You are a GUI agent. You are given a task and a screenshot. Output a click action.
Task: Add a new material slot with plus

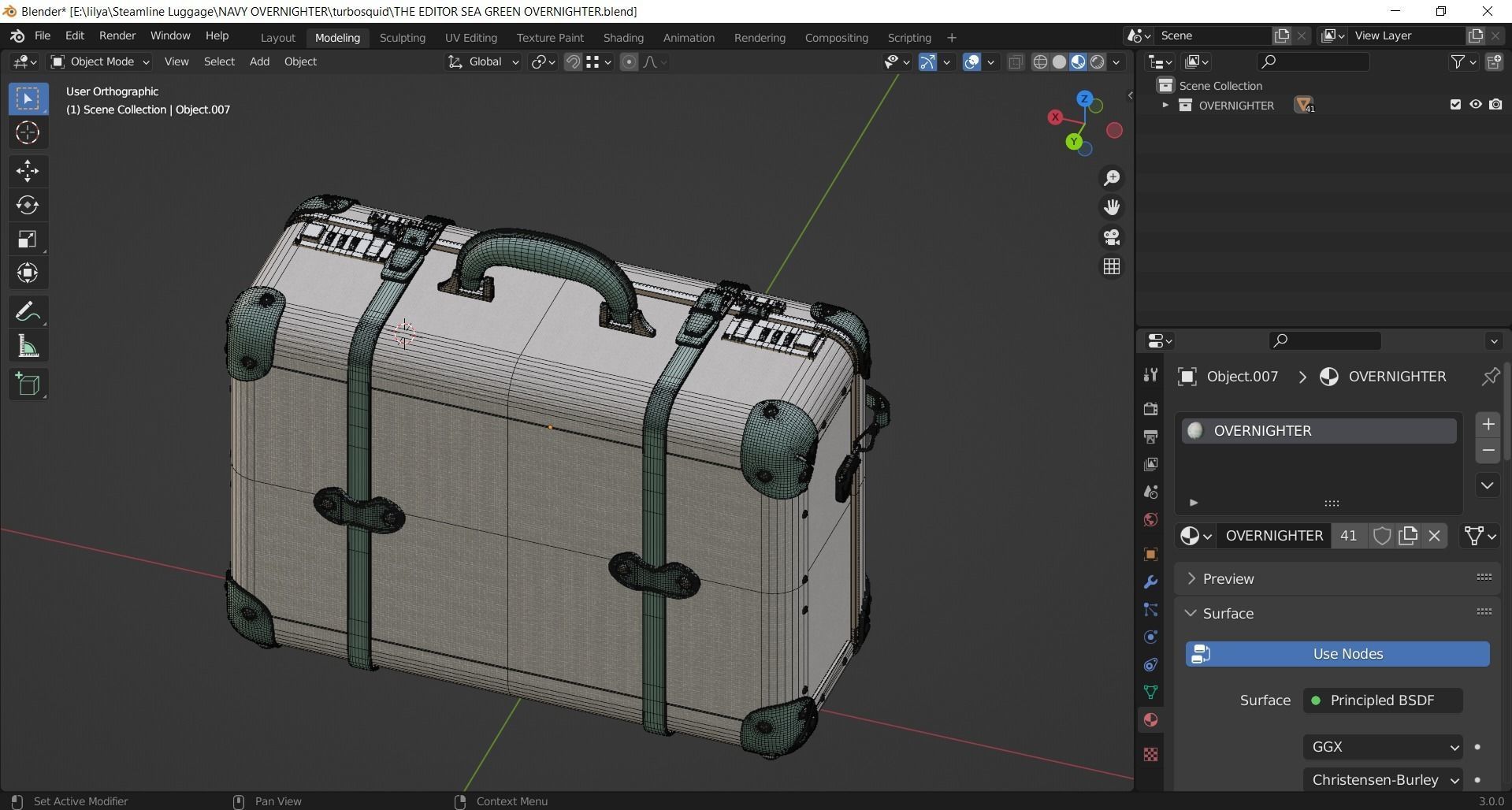click(1488, 424)
